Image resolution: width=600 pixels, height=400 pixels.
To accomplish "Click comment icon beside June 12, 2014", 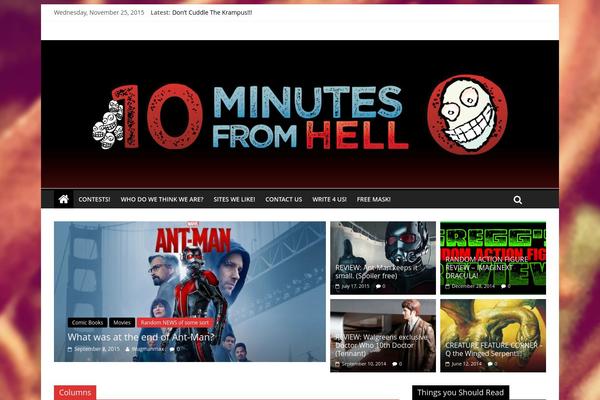I will [x=492, y=364].
